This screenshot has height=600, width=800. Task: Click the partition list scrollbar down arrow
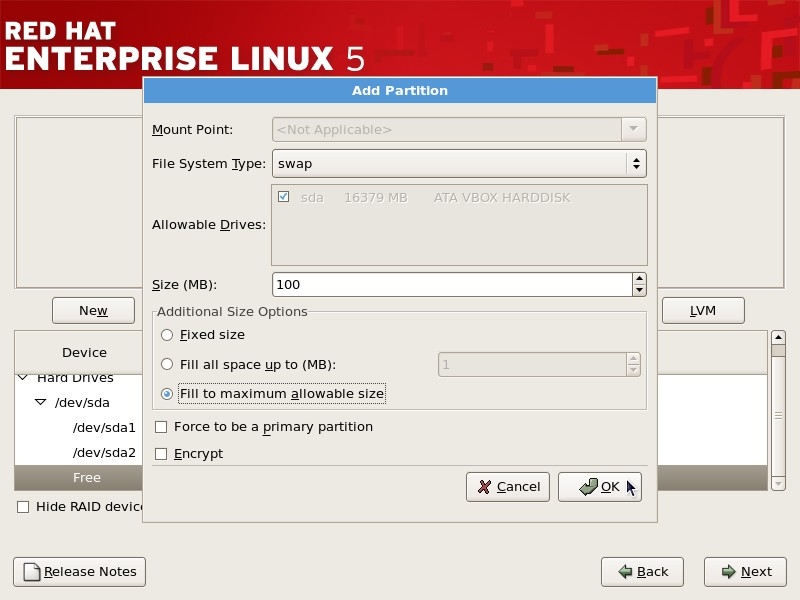pyautogui.click(x=778, y=483)
